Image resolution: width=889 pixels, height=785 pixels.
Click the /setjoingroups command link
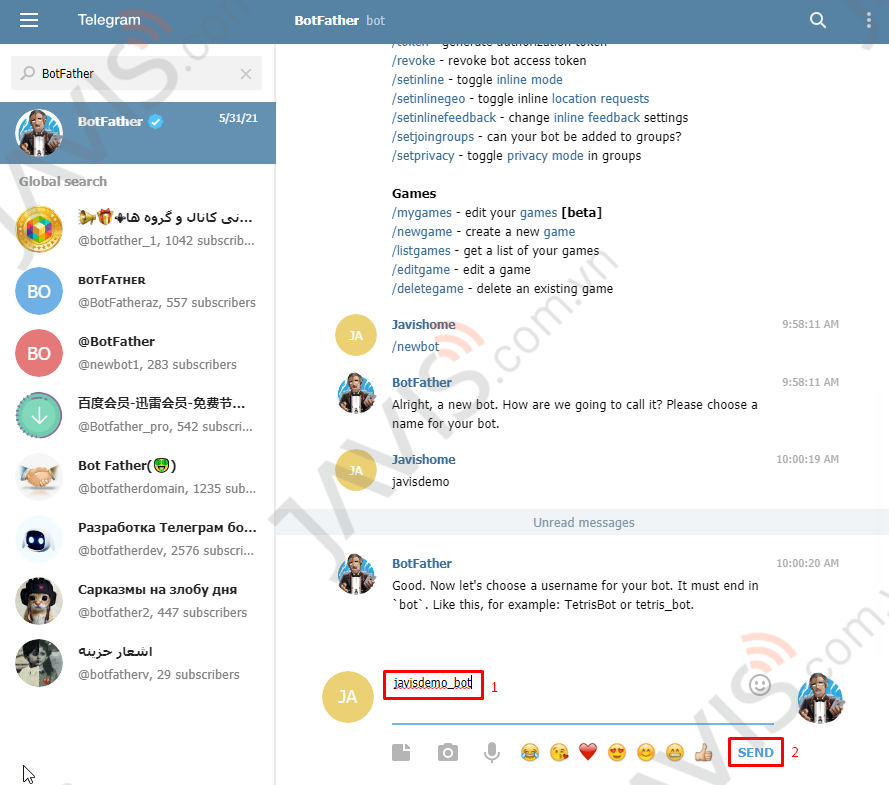tap(433, 137)
